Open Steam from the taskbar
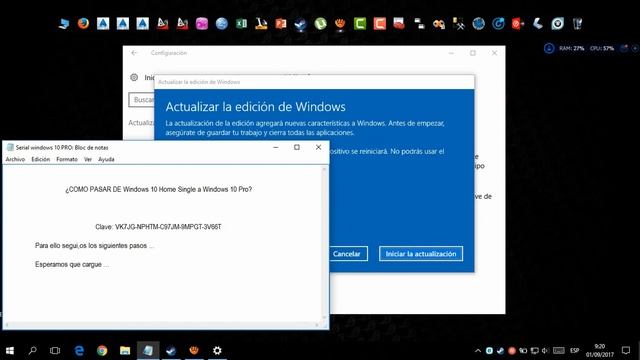This screenshot has width=640, height=360. click(x=171, y=351)
